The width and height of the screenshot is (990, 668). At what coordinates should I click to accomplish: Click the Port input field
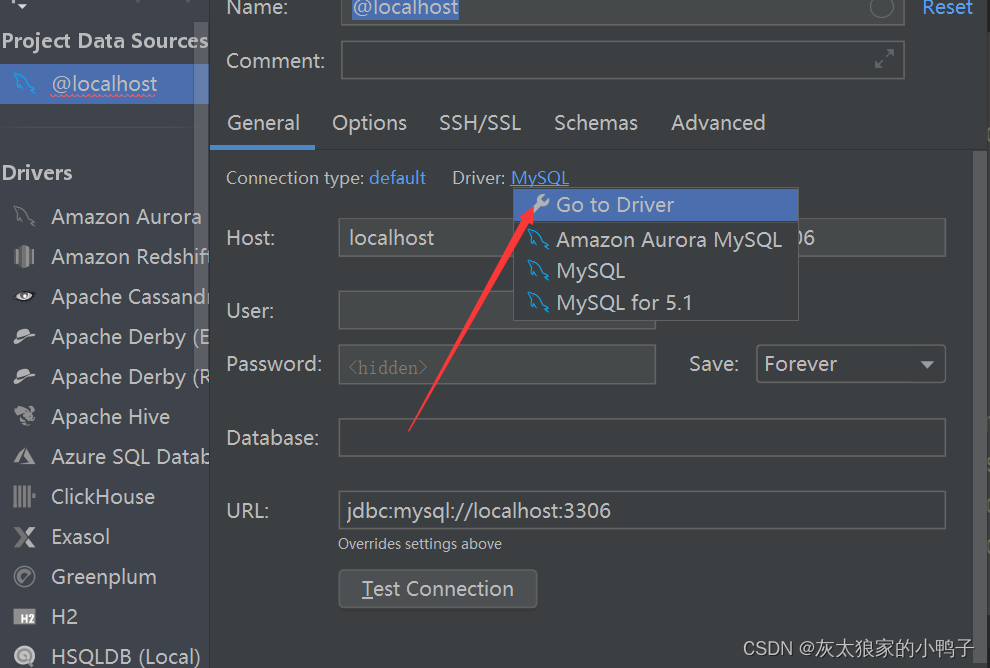[x=871, y=237]
